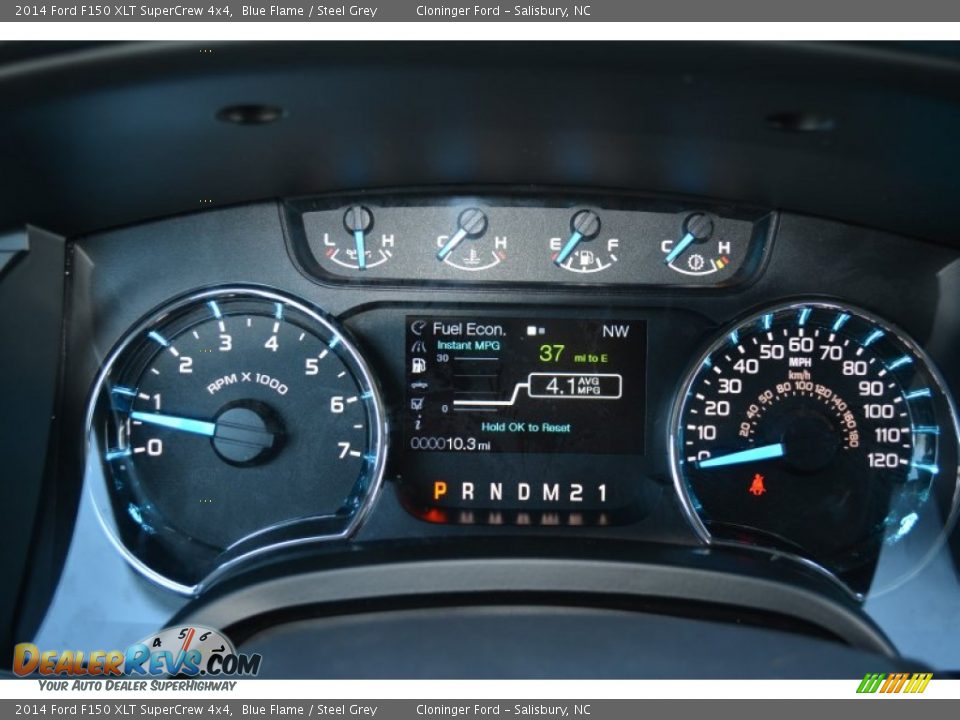Open the information 'i' icon
The width and height of the screenshot is (960, 720).
pos(418,425)
